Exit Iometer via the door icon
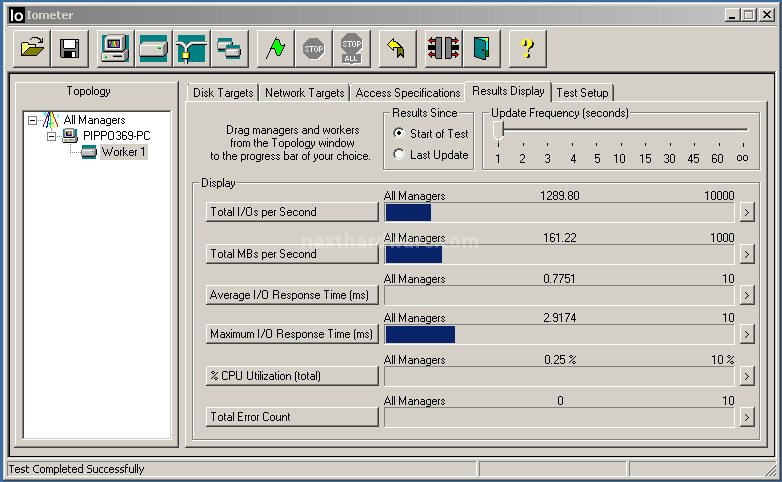The image size is (782, 482). [x=481, y=48]
